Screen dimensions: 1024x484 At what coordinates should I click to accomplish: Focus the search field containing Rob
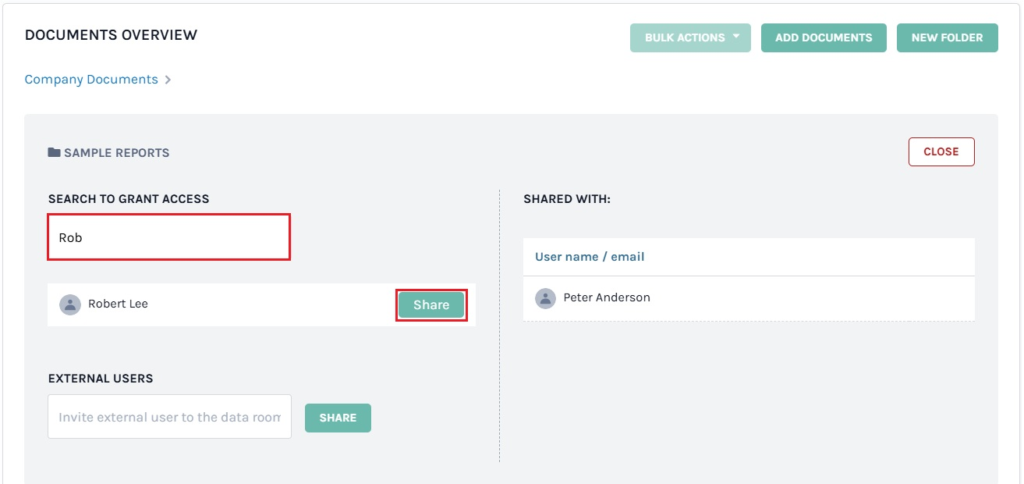coord(169,238)
